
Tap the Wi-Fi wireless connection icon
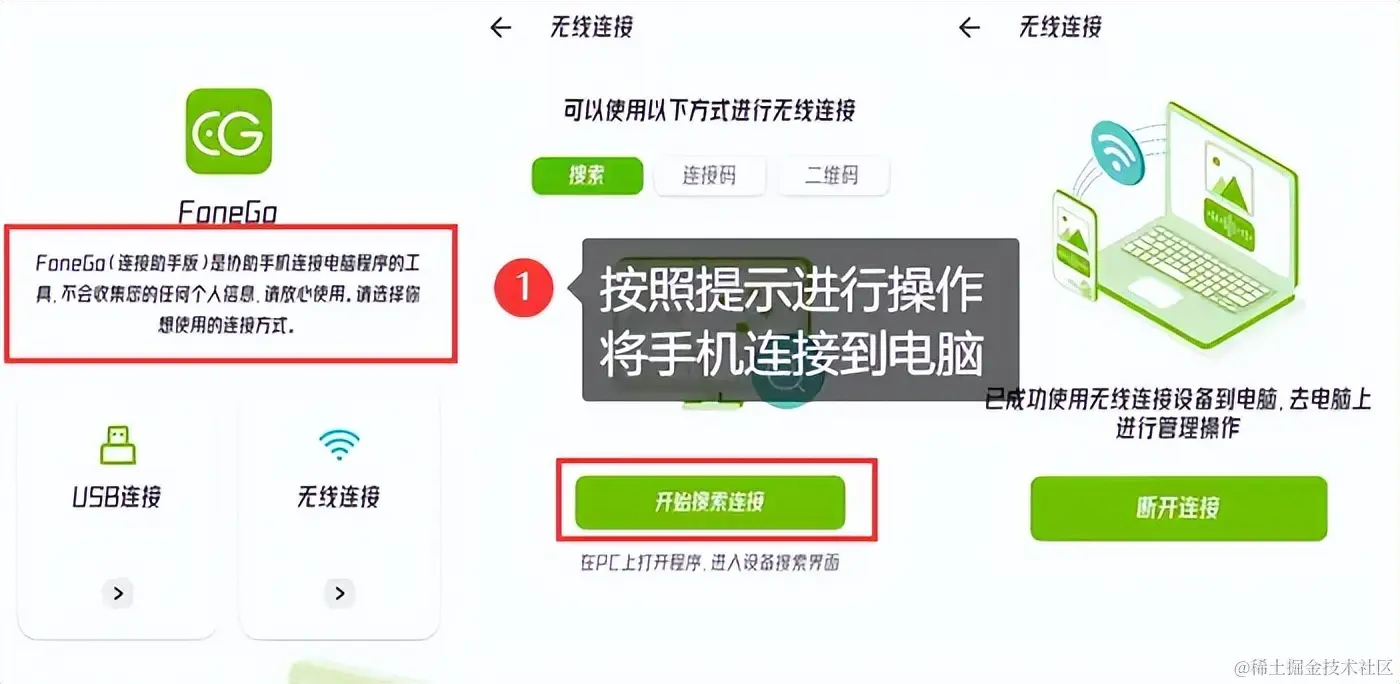(x=339, y=445)
